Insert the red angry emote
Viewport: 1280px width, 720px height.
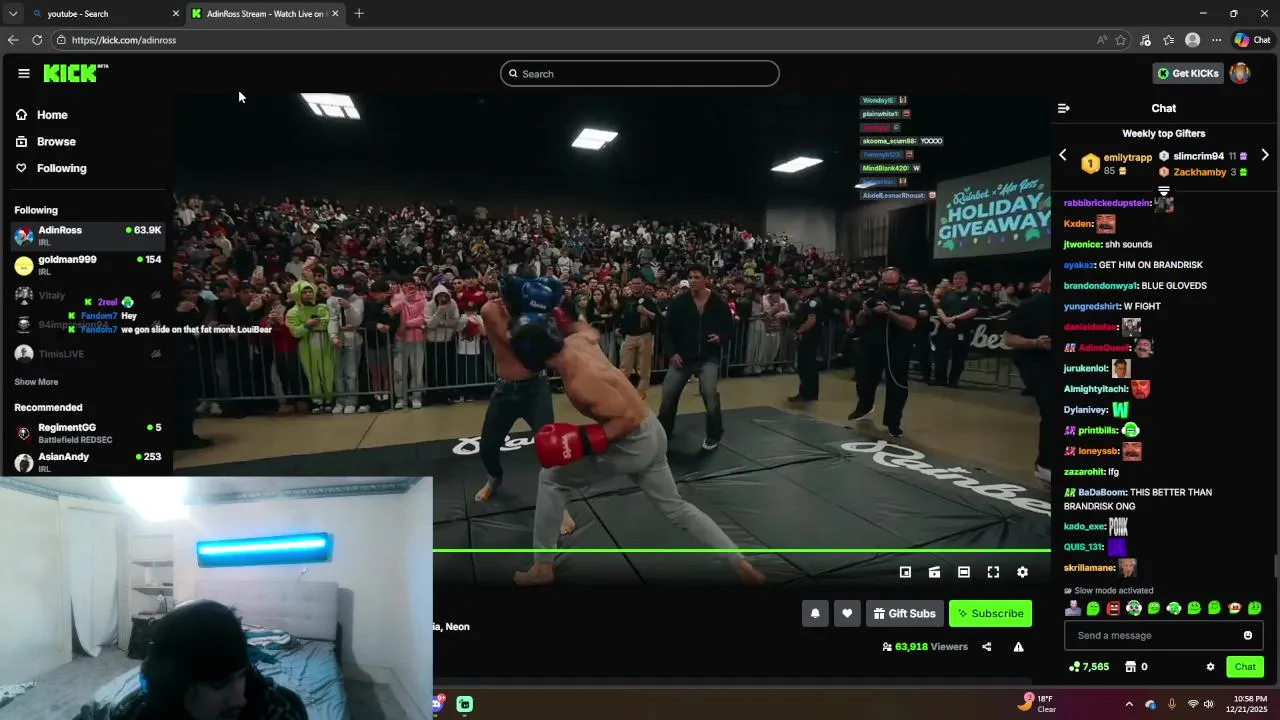[x=1113, y=608]
